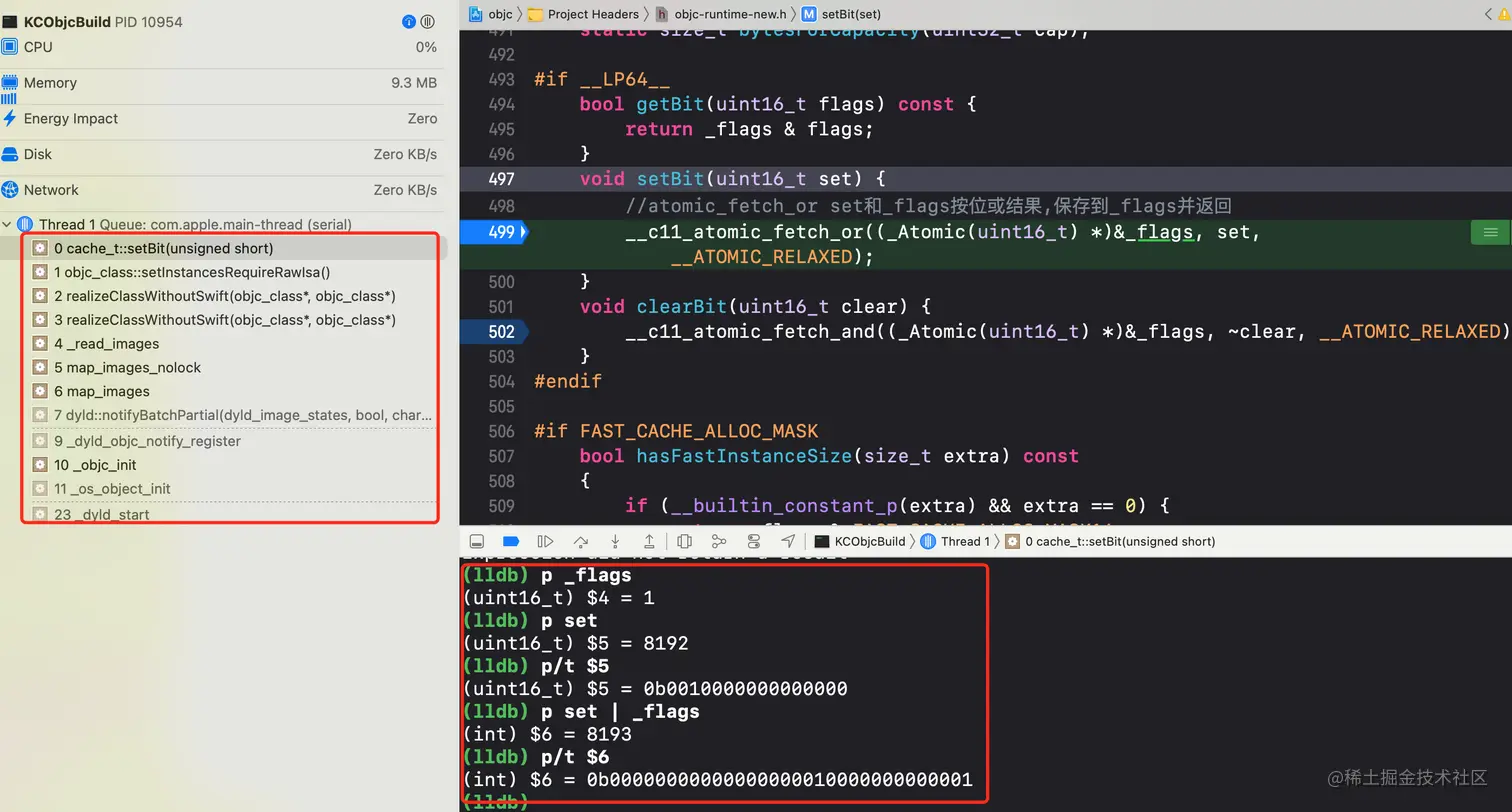
Task: Open the Memory gauge report
Action: coord(220,83)
